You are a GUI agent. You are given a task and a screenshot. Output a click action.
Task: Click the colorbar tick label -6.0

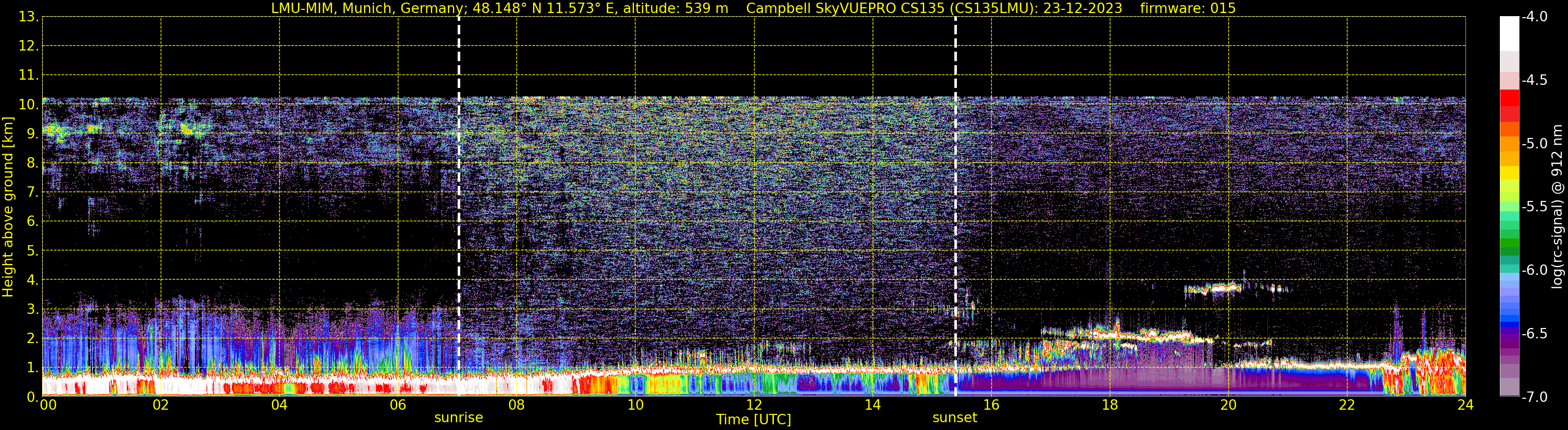click(1535, 270)
